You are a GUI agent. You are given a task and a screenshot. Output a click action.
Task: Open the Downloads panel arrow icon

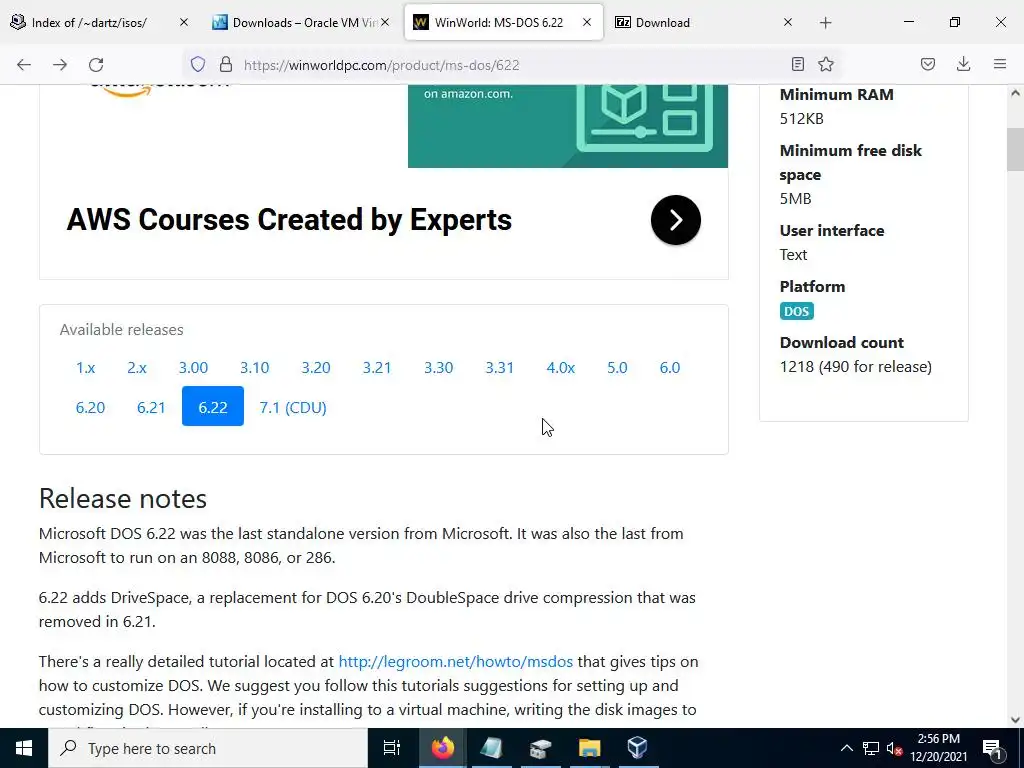click(x=963, y=64)
